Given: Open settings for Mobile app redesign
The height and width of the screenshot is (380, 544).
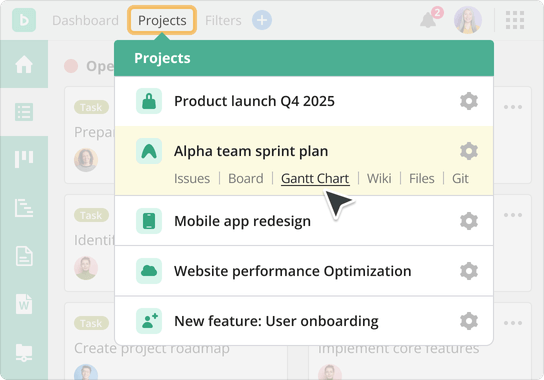Looking at the screenshot, I should (x=469, y=221).
